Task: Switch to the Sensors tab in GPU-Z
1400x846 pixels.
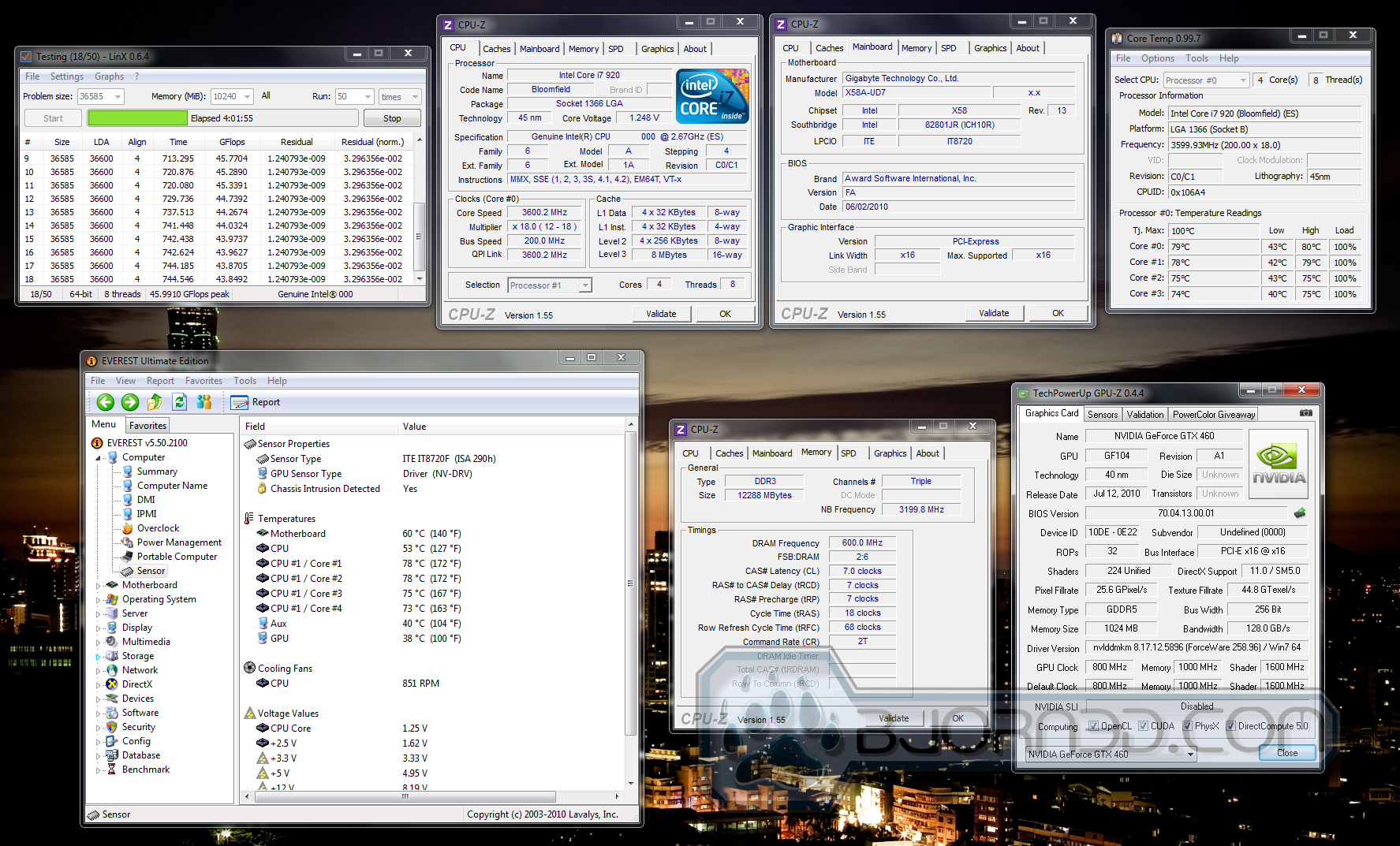Action: tap(1103, 415)
